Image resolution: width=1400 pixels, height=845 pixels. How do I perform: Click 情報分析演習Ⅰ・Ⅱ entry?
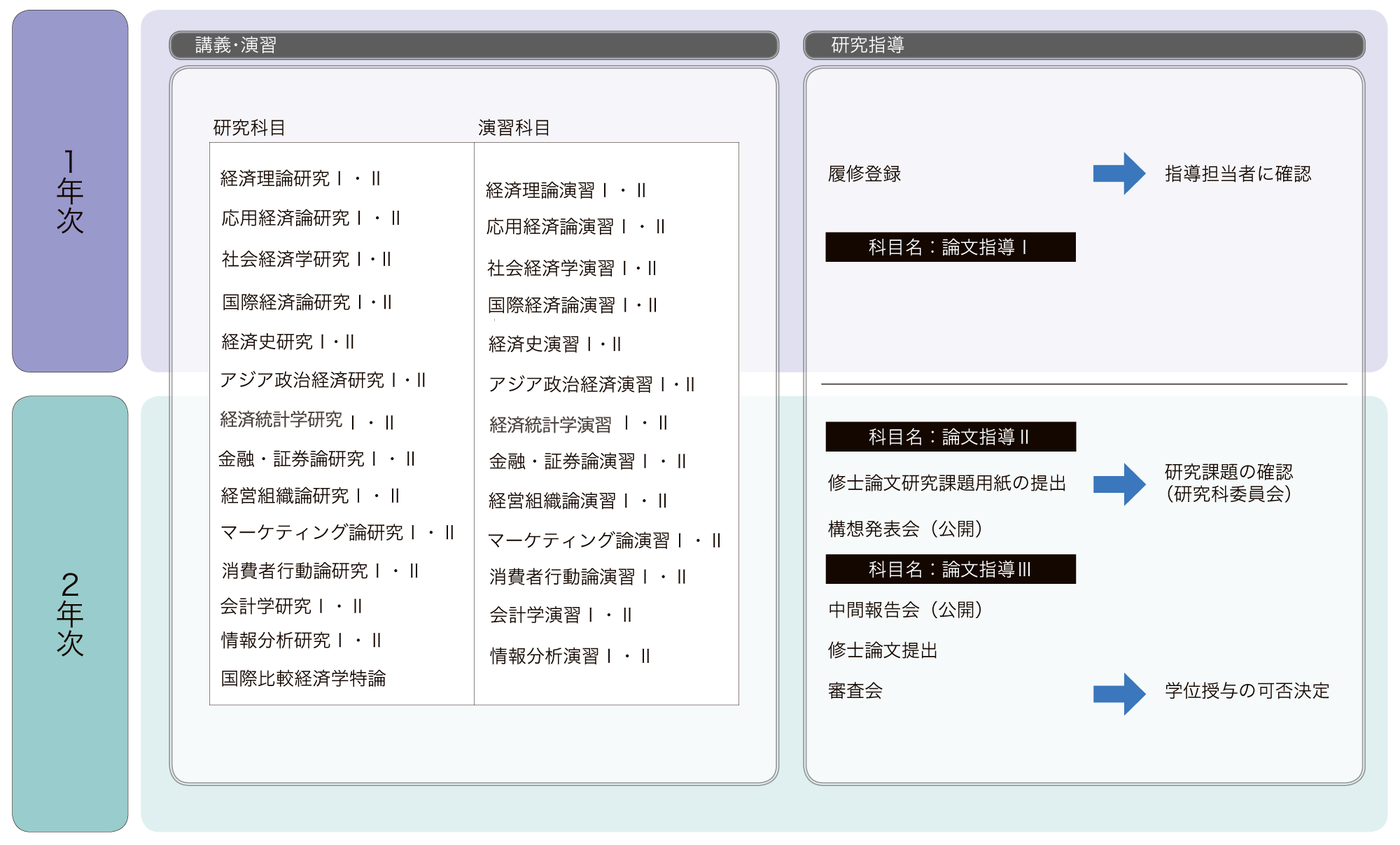click(570, 656)
